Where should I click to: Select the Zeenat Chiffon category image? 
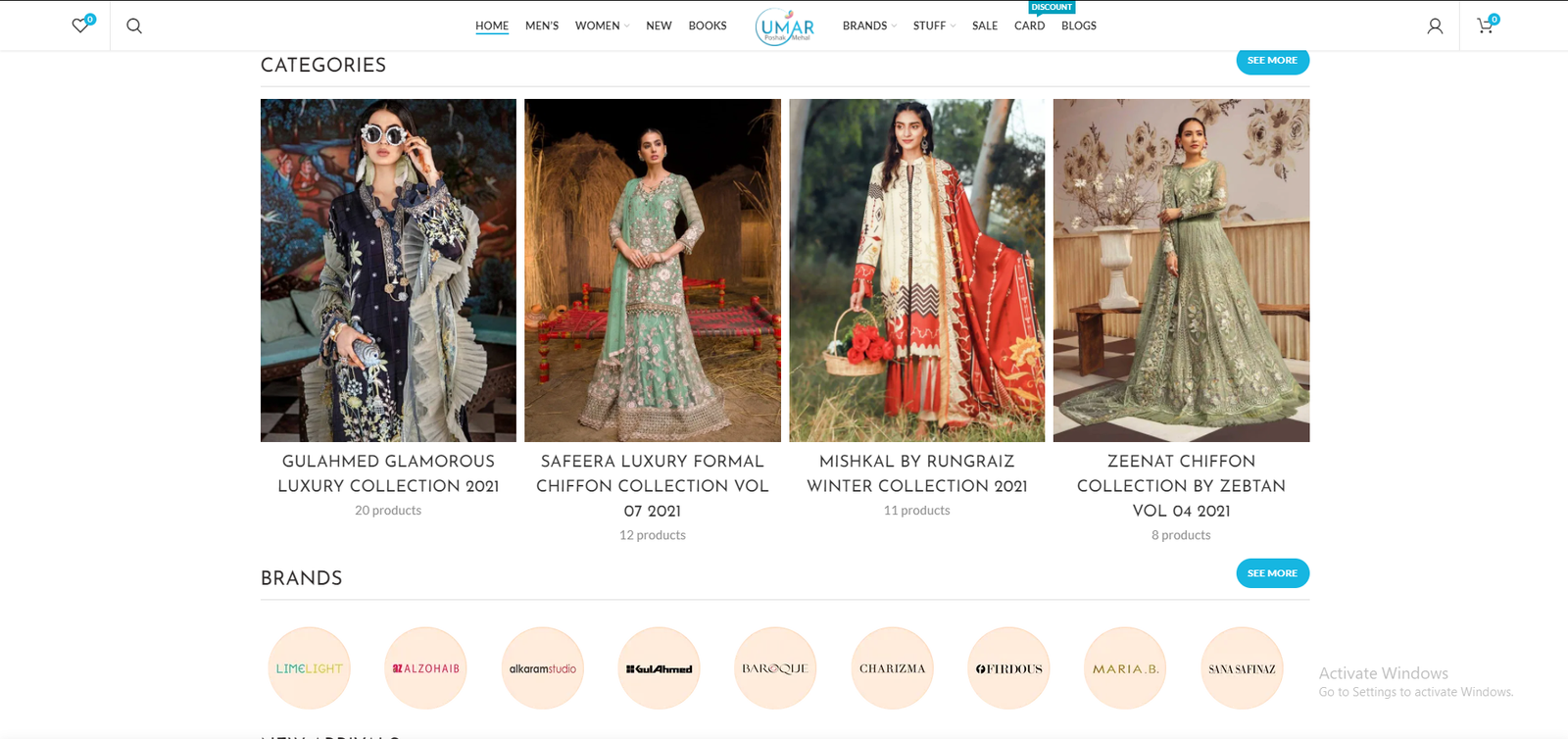point(1181,271)
